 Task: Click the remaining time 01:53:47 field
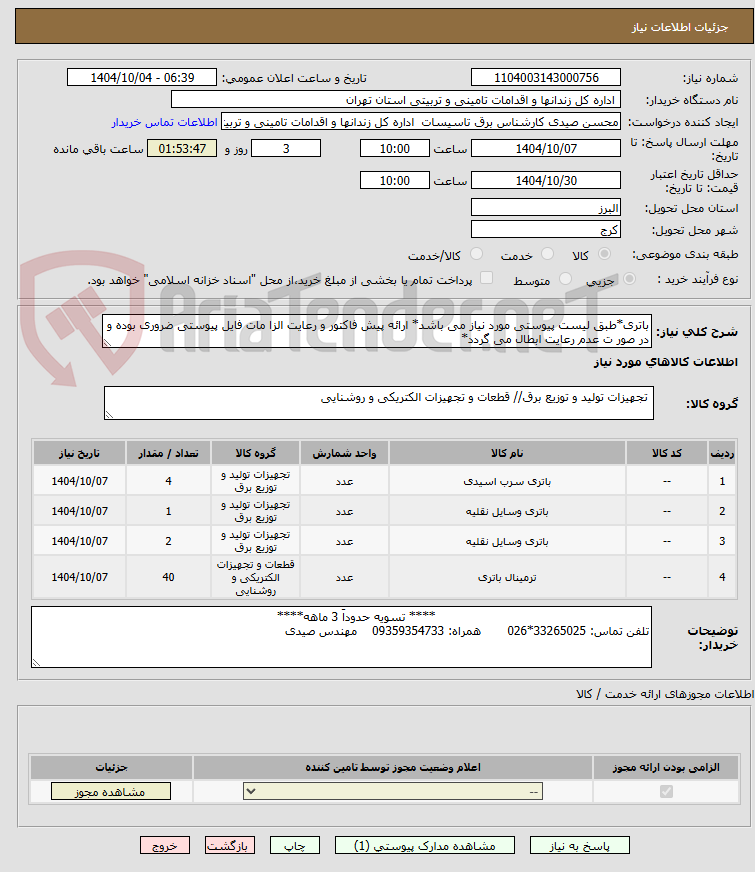182,148
